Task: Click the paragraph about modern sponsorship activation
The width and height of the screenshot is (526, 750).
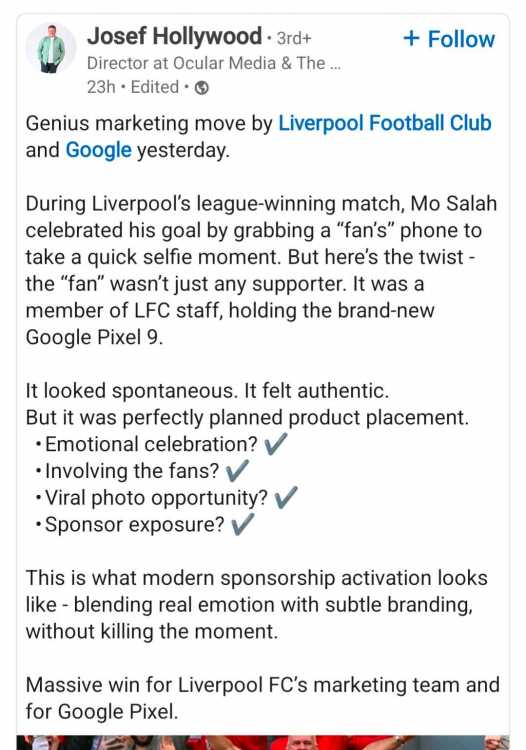Action: click(257, 605)
